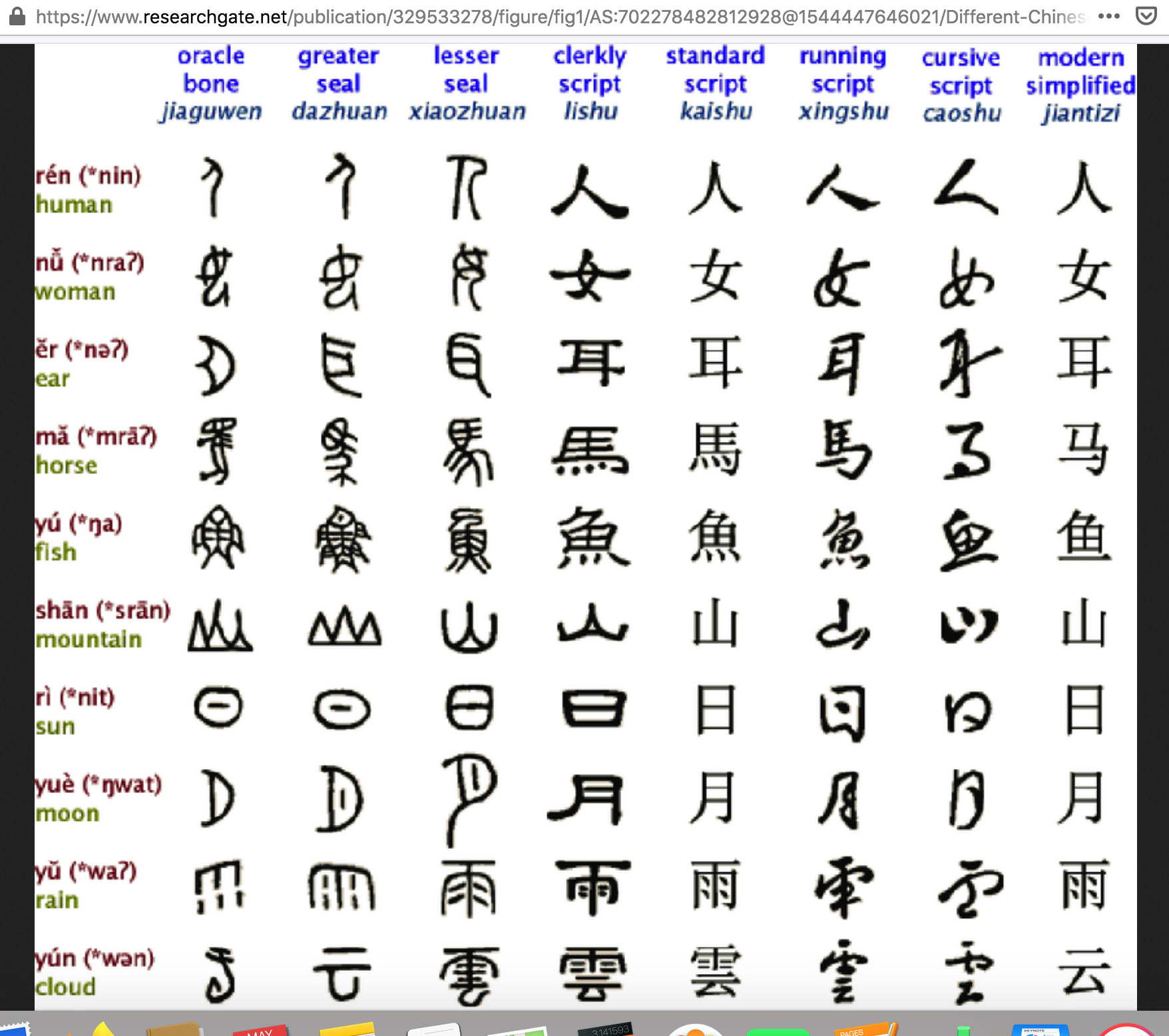The width and height of the screenshot is (1169, 1036).
Task: Click the running script character for rain
Action: 844,888
